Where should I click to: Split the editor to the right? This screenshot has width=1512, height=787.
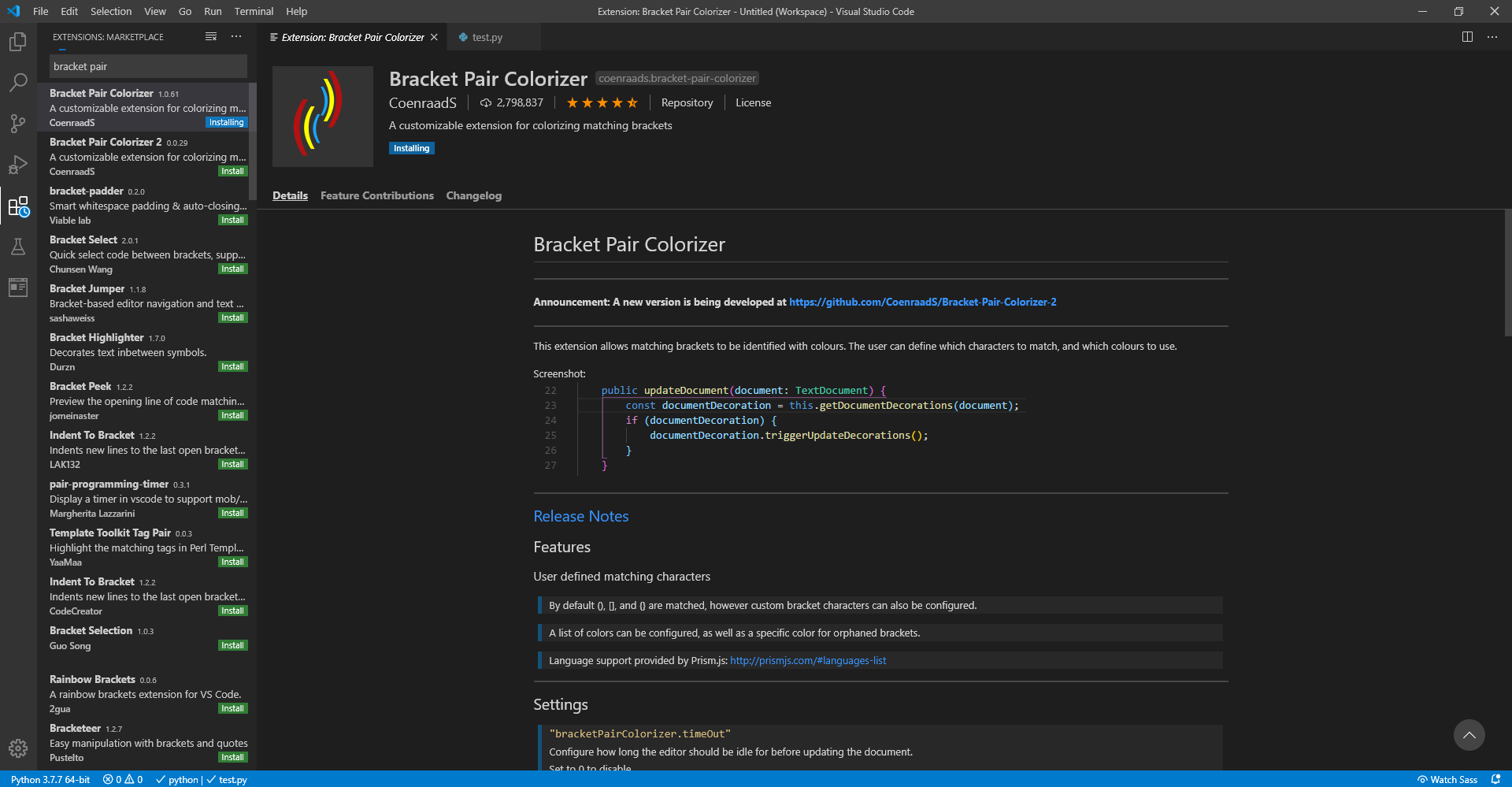1467,36
